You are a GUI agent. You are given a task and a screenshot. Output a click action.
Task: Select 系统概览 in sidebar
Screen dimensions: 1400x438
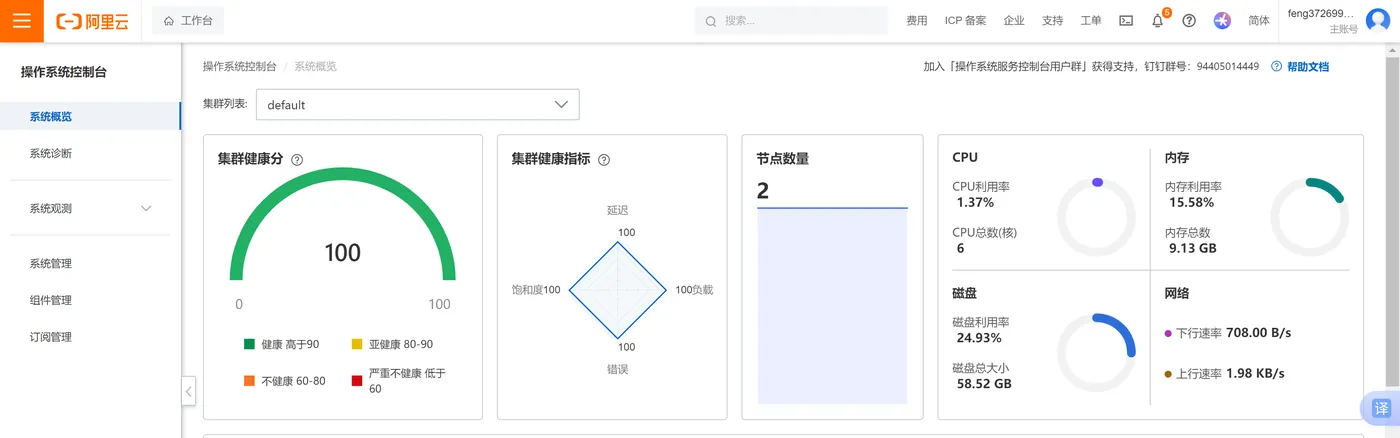[x=90, y=117]
